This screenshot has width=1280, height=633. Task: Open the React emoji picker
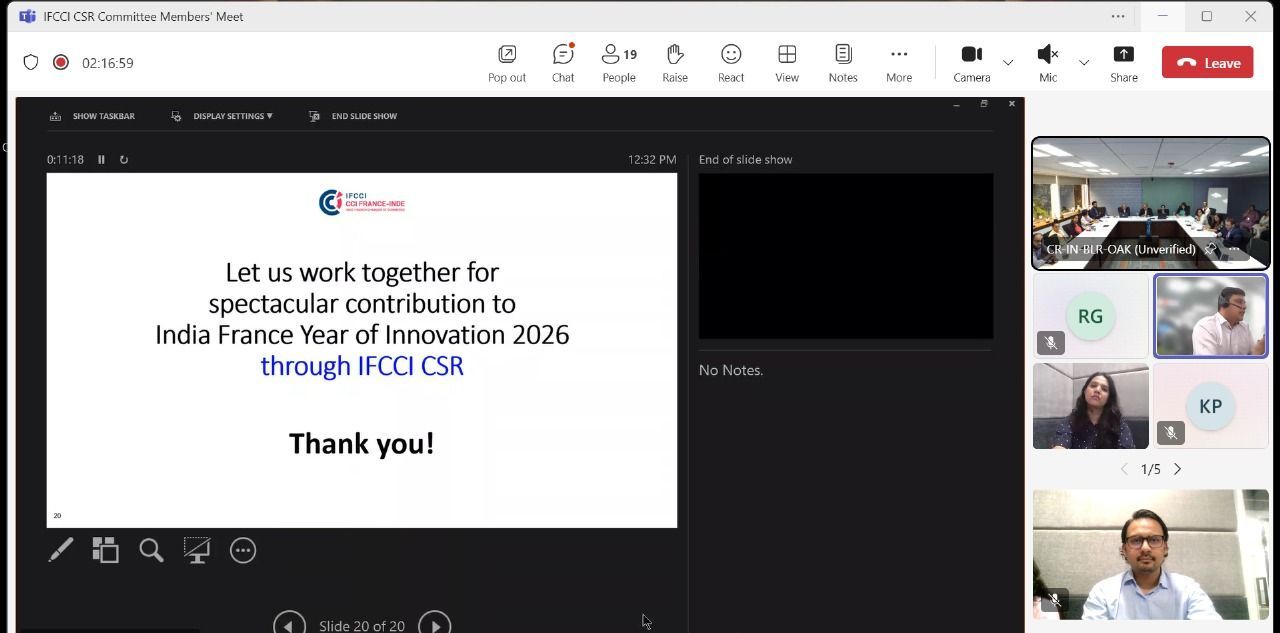[731, 62]
